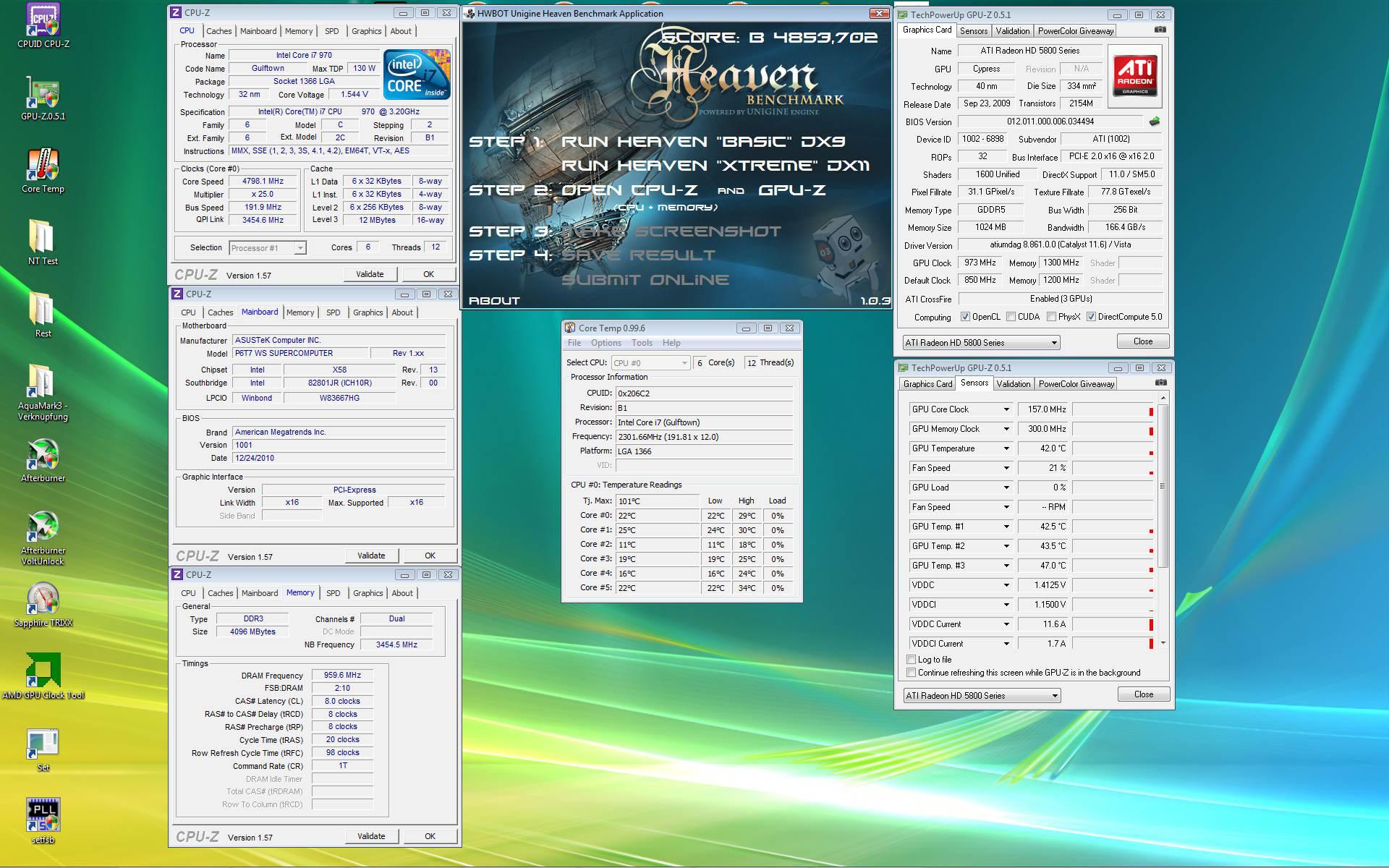Click the Fan Speed 21 % sensor graph
The height and width of the screenshot is (868, 1389).
click(1113, 468)
